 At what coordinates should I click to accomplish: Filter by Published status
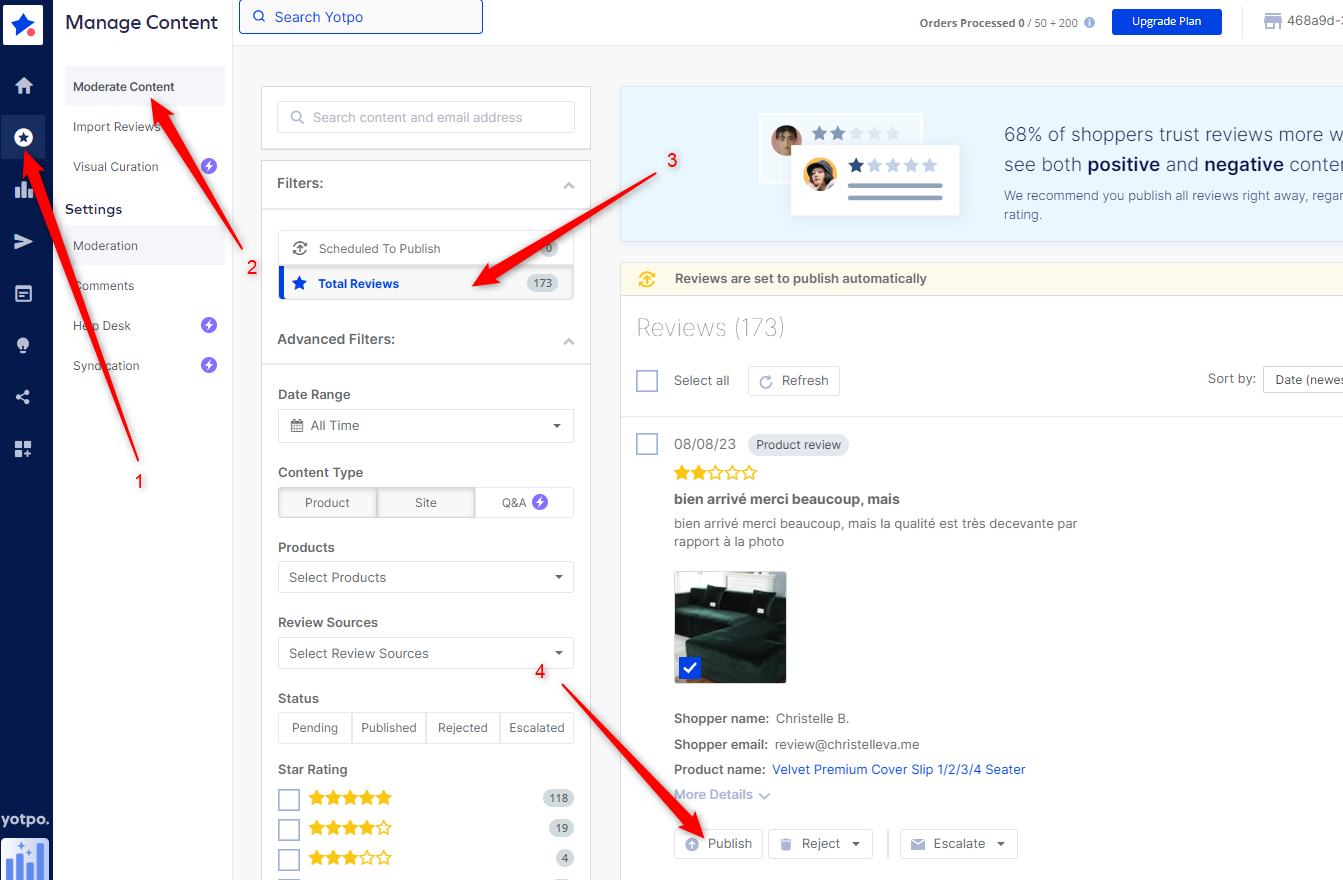(x=389, y=728)
